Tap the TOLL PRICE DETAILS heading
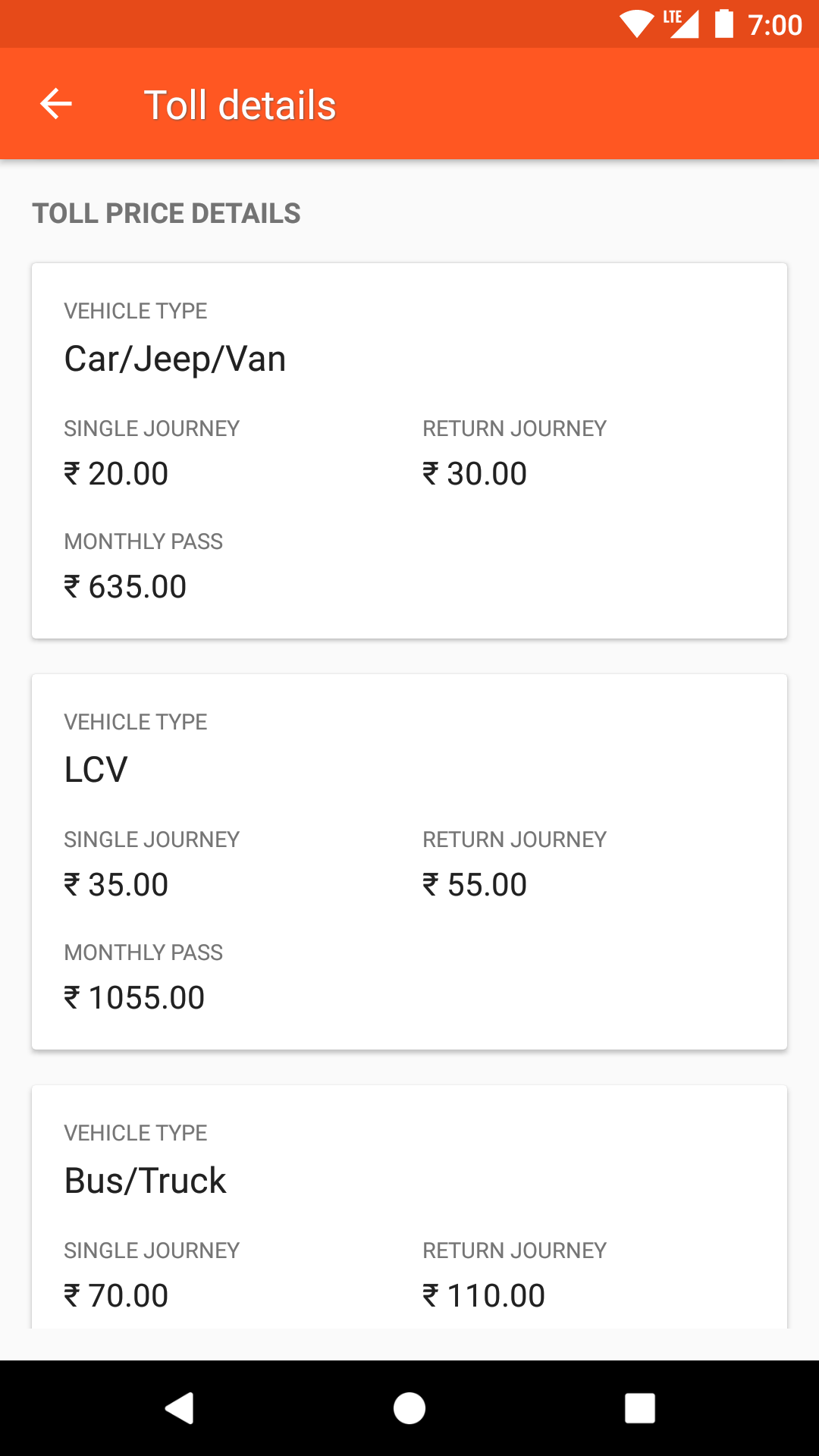The width and height of the screenshot is (819, 1456). tap(166, 213)
